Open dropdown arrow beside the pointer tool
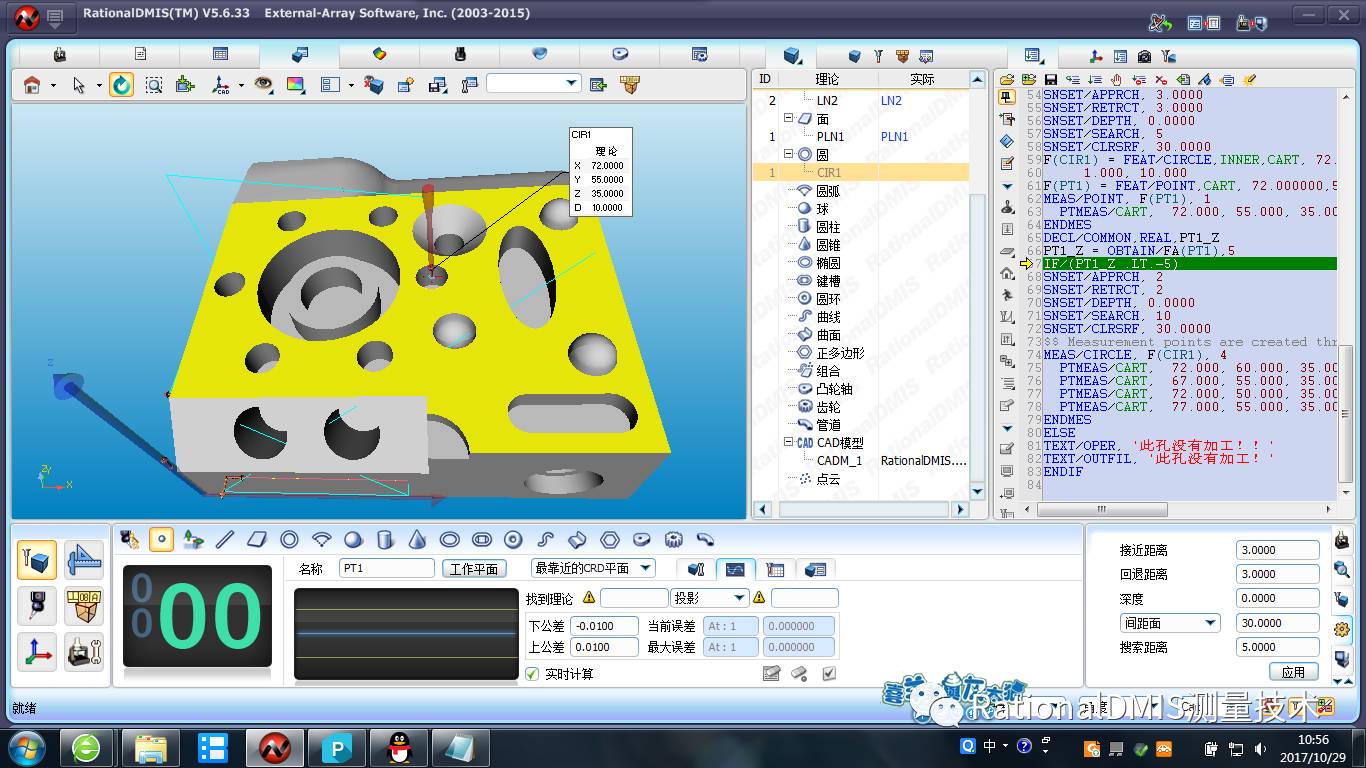This screenshot has height=768, width=1366. tap(99, 86)
